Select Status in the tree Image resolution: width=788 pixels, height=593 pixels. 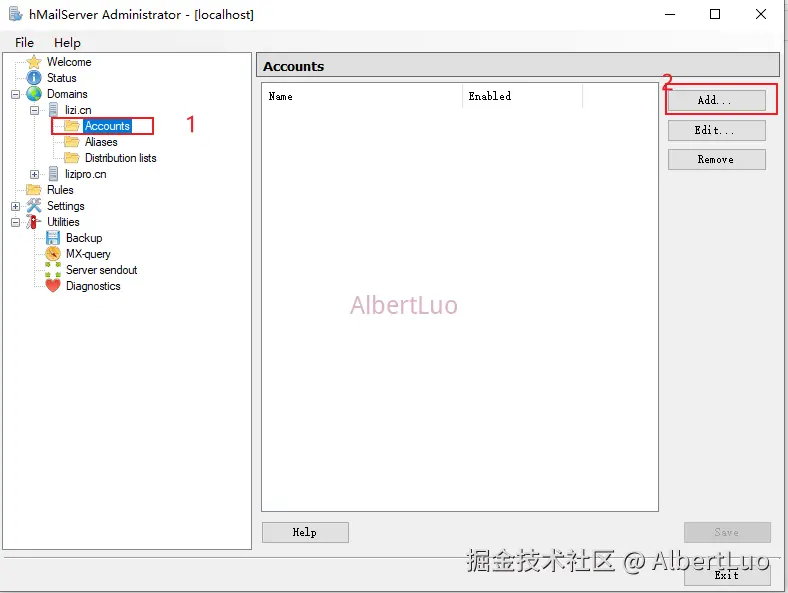pos(62,78)
